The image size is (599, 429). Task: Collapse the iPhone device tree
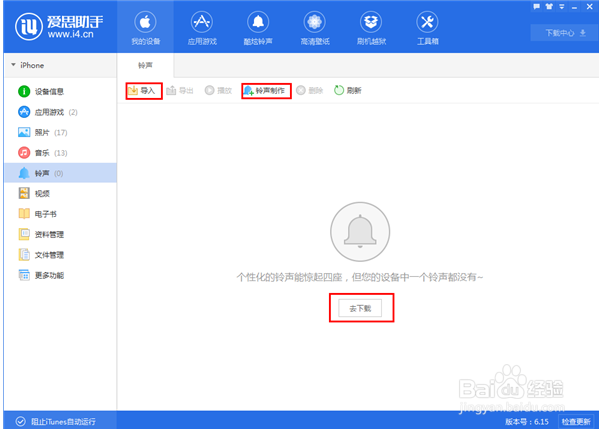13,65
